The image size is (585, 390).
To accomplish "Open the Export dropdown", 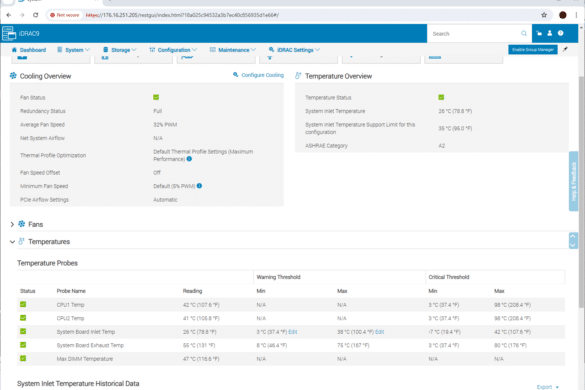I will pos(548,387).
